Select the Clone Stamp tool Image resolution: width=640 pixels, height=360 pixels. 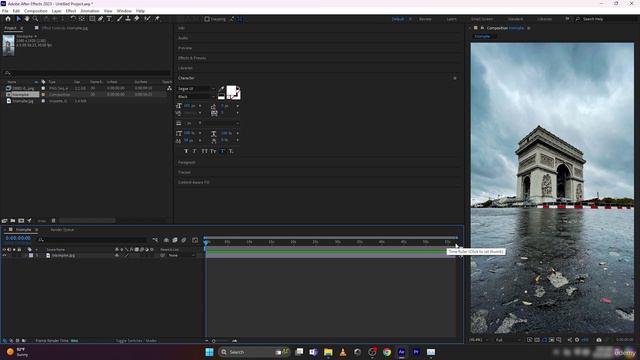(x=128, y=19)
